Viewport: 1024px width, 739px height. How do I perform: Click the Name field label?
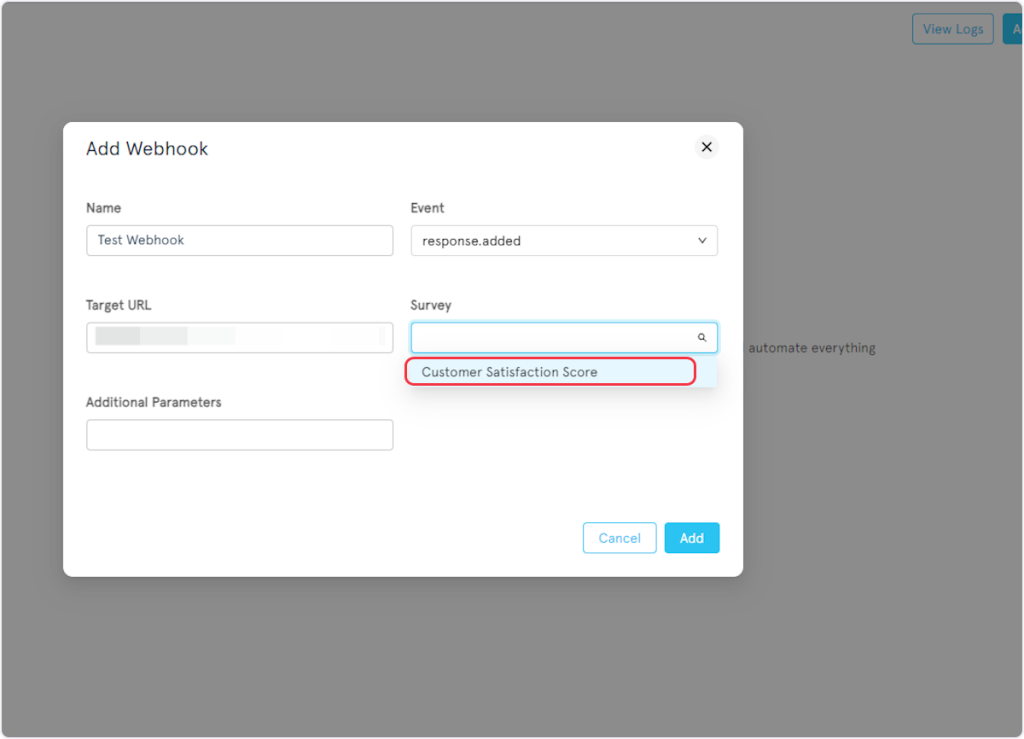[103, 208]
